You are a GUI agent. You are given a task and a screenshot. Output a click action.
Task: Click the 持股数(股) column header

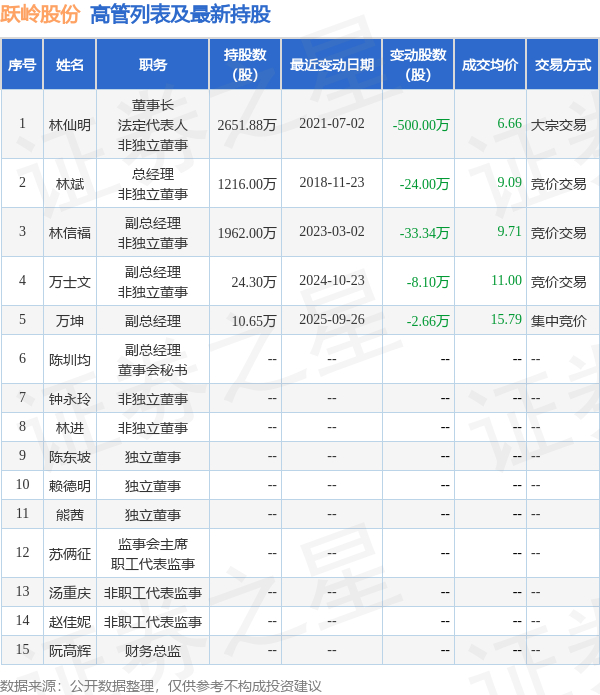pyautogui.click(x=245, y=65)
